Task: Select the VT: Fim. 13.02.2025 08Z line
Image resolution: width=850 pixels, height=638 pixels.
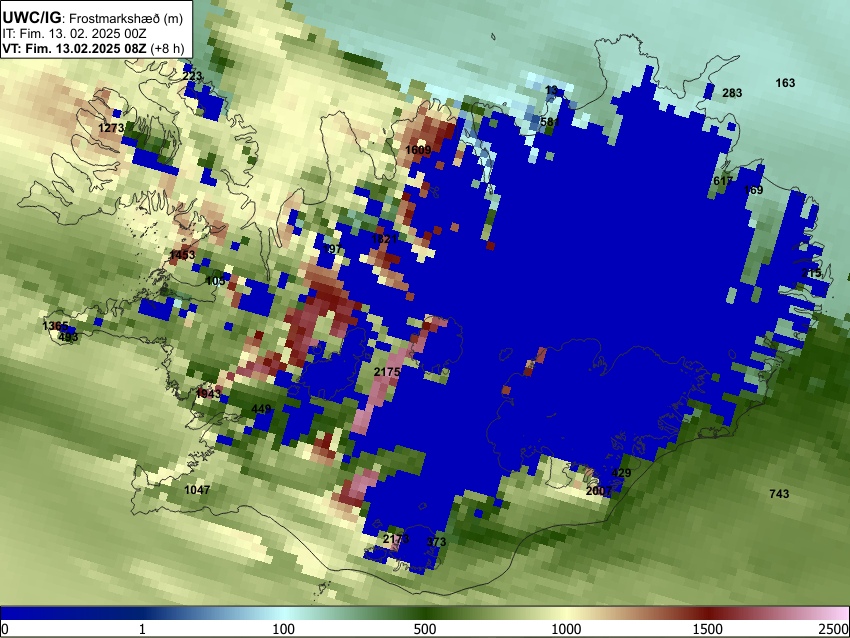Action: coord(93,48)
